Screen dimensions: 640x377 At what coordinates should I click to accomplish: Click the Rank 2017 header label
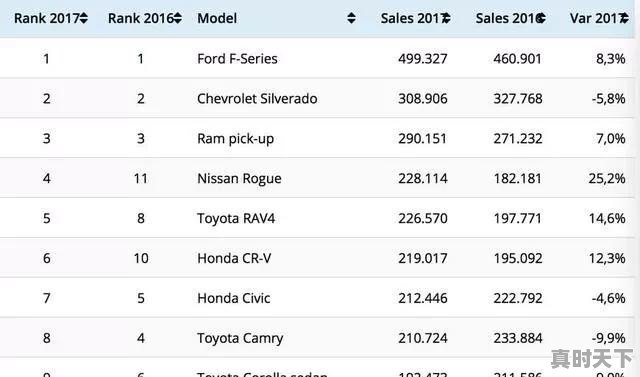pos(47,18)
